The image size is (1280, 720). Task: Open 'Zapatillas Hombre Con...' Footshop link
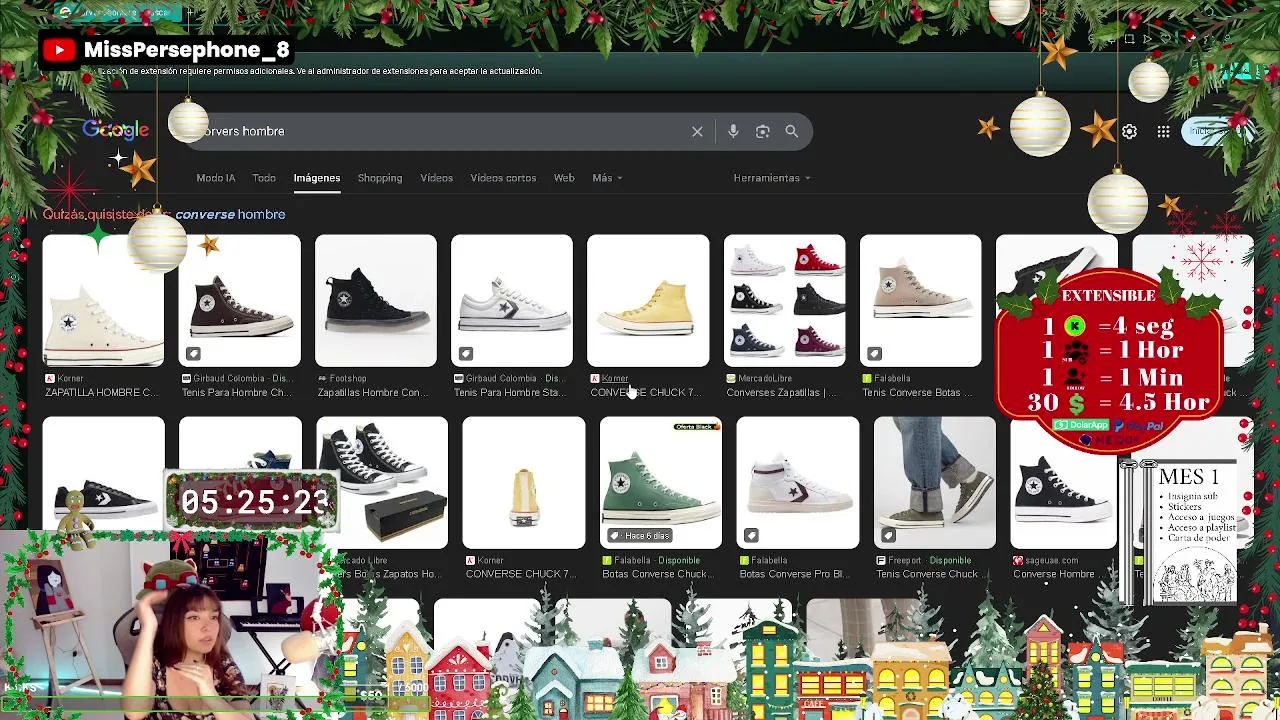click(x=373, y=392)
